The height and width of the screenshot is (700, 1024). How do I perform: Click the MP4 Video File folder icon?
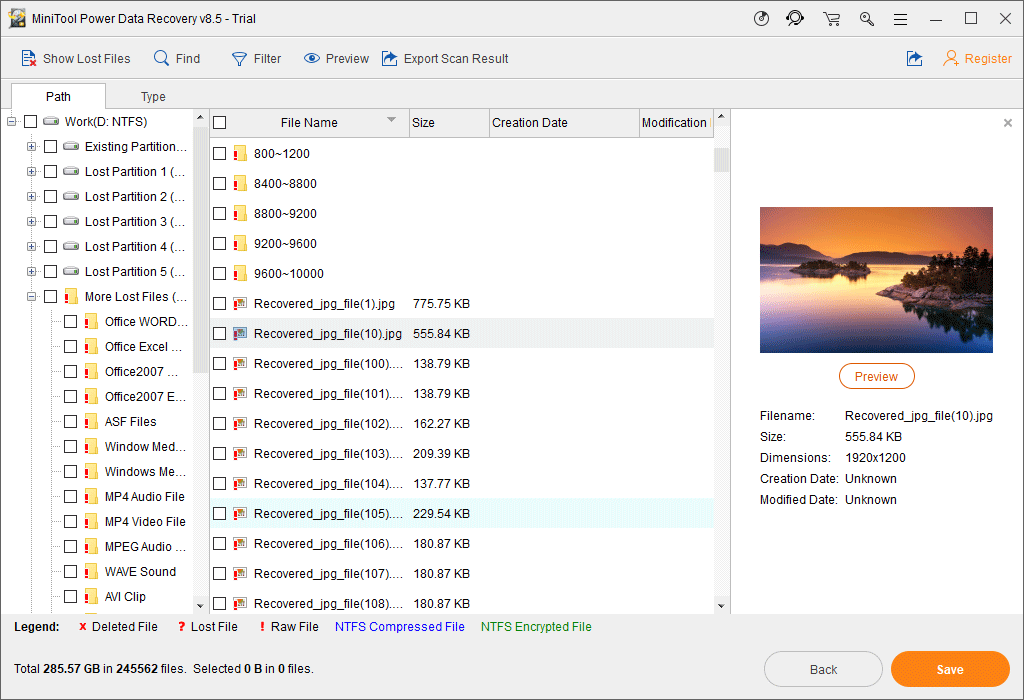point(91,522)
